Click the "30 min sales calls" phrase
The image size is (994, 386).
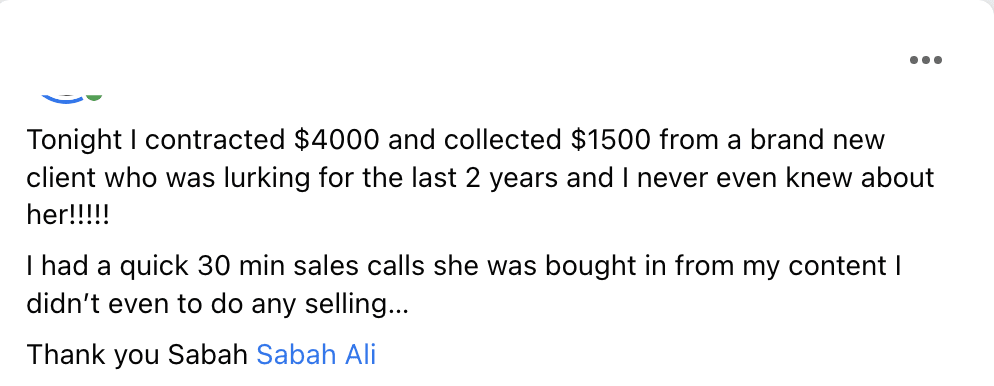point(311,266)
